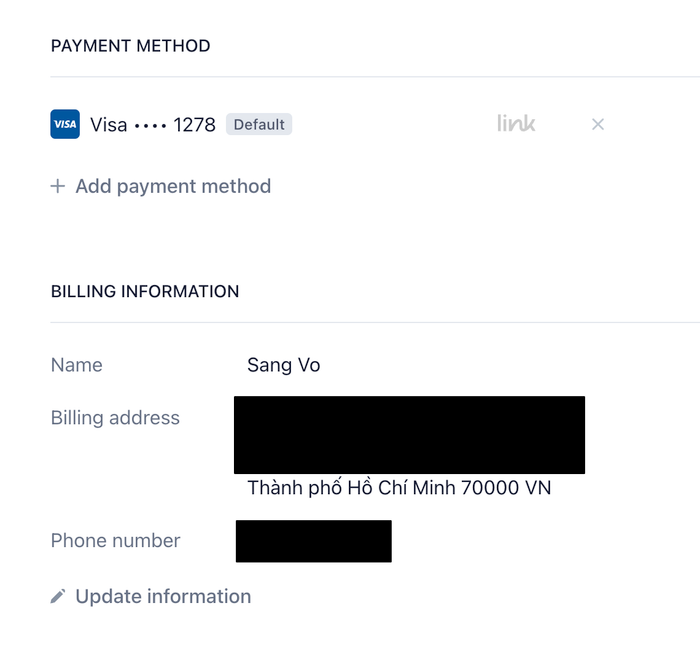The image size is (700, 651).
Task: Click the Name field label
Action: coord(77,365)
